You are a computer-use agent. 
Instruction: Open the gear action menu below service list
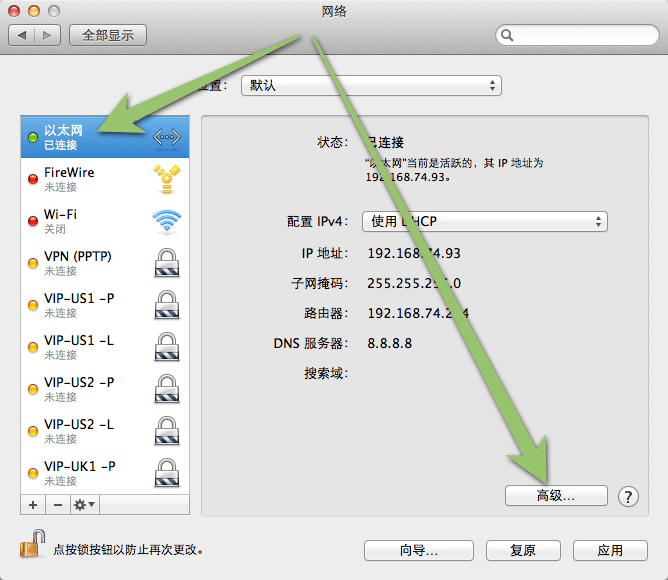coord(84,505)
